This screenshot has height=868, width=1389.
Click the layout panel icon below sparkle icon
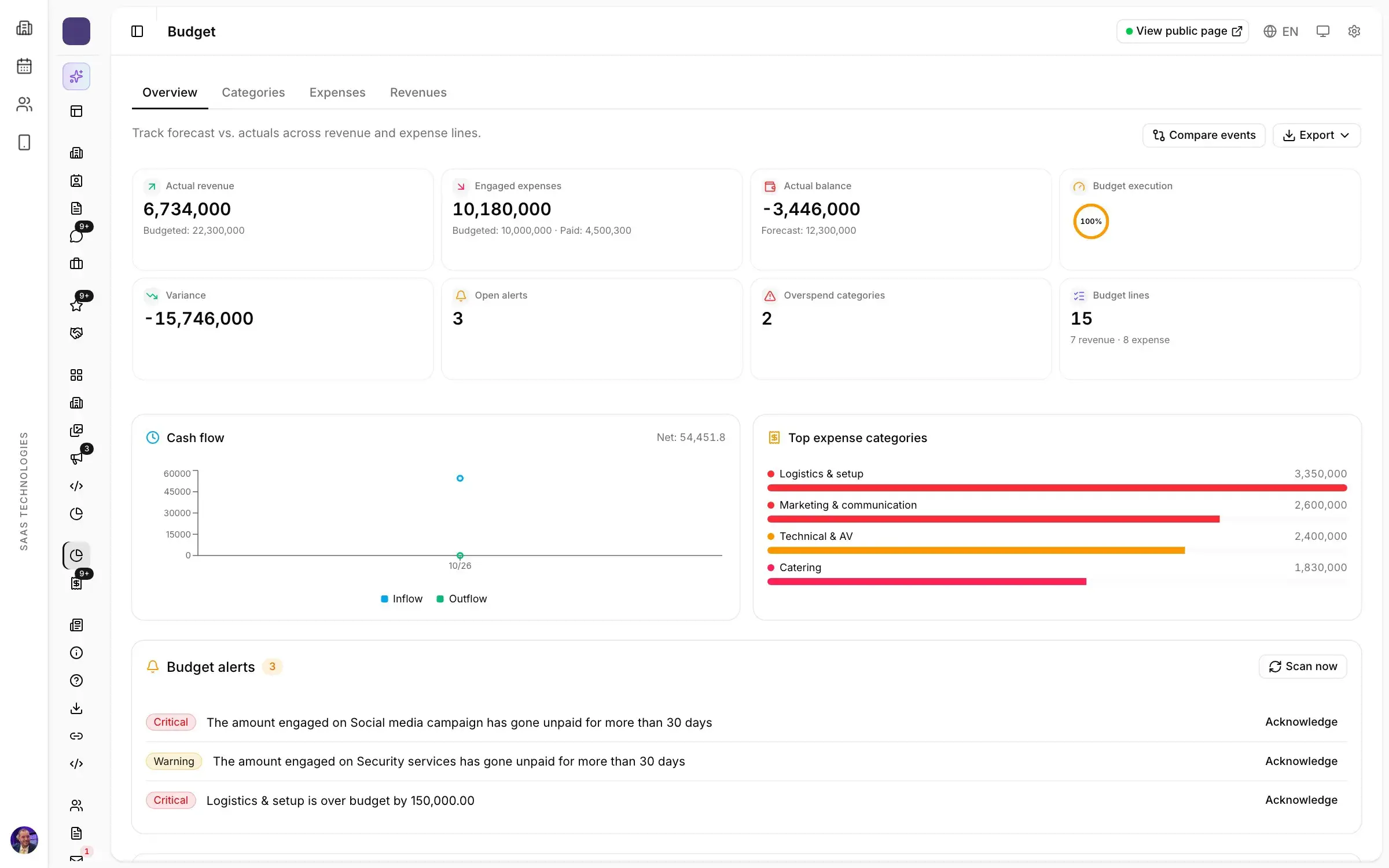point(76,111)
